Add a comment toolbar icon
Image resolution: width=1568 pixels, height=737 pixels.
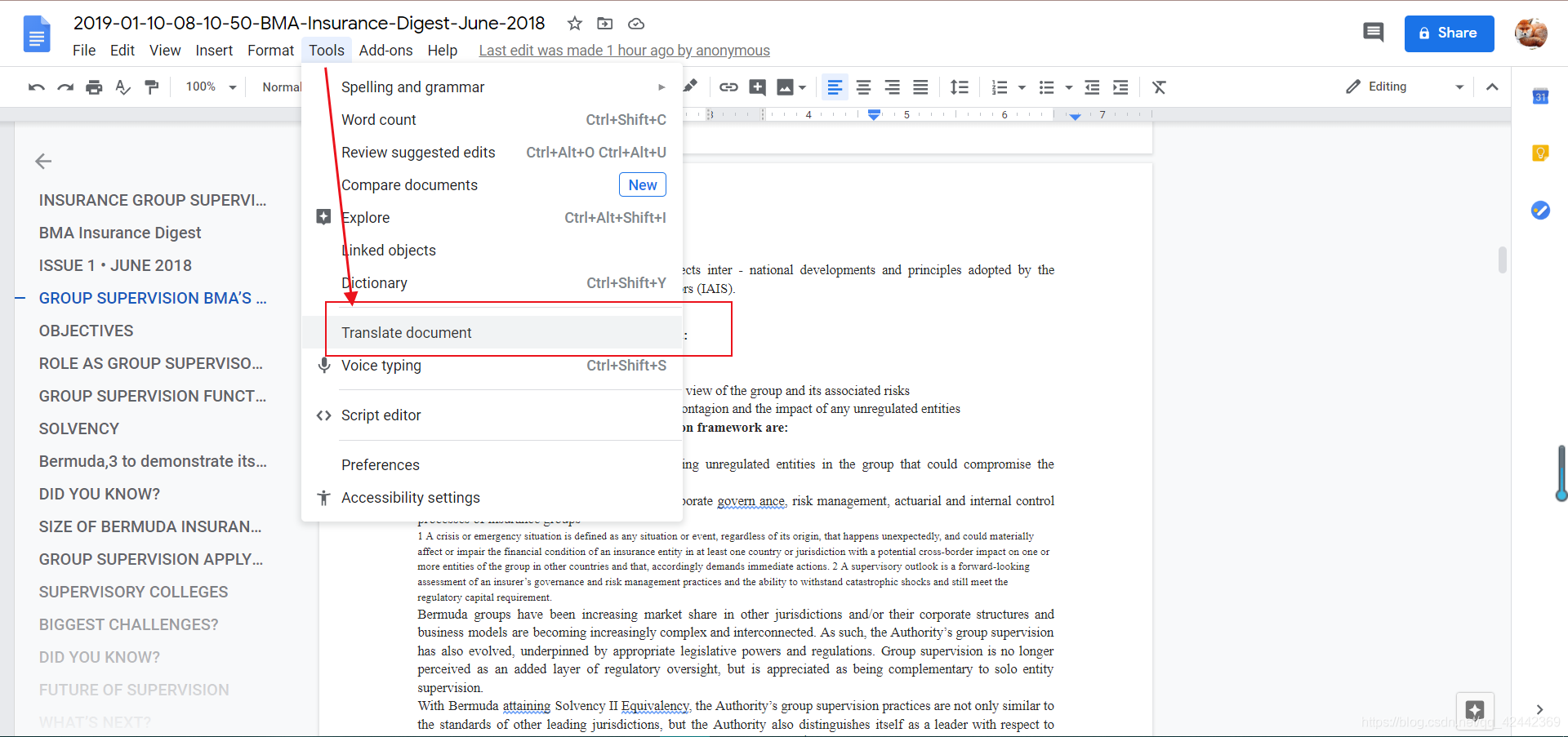click(x=758, y=87)
